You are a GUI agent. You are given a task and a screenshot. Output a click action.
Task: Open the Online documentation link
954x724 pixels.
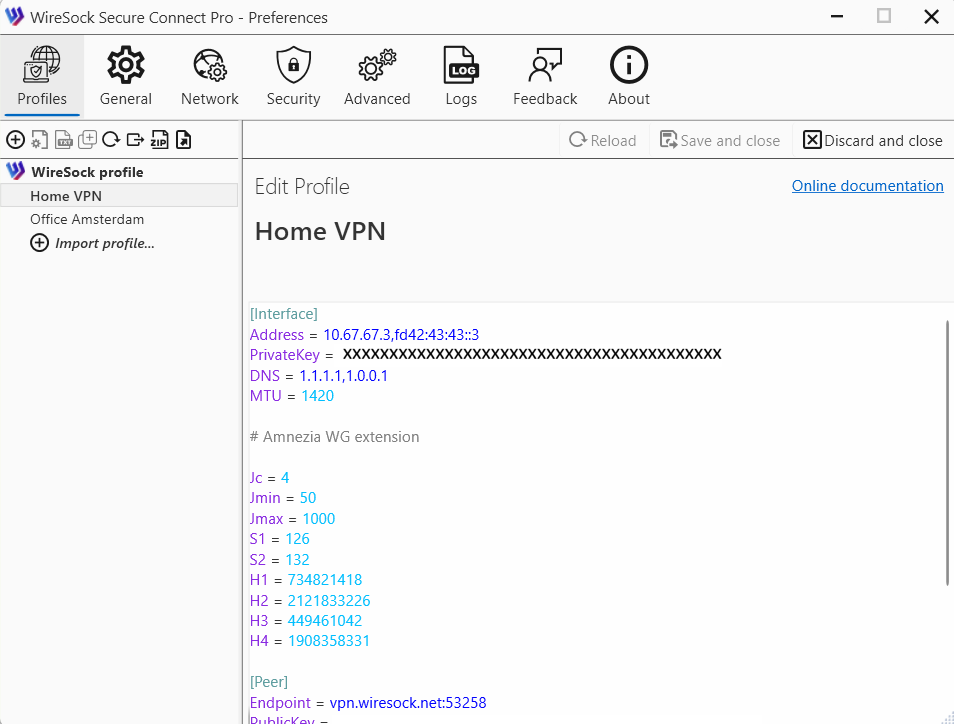click(867, 186)
